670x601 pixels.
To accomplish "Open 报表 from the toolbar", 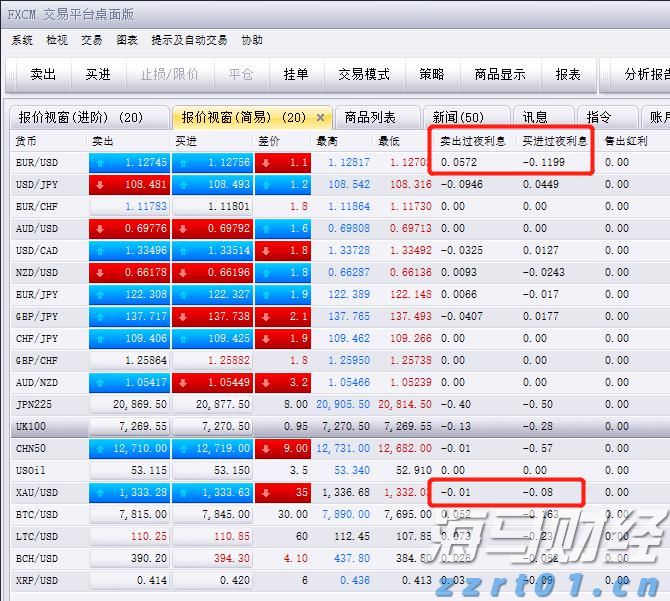I will pyautogui.click(x=568, y=74).
